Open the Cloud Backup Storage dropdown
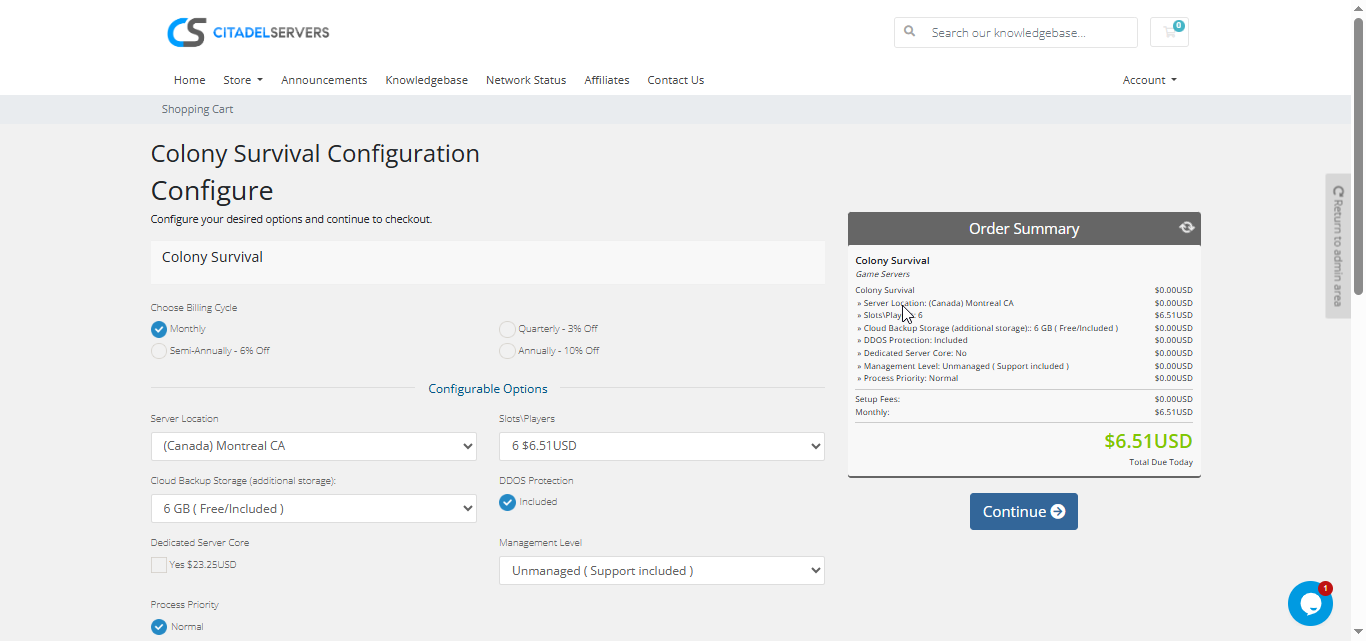 click(313, 509)
